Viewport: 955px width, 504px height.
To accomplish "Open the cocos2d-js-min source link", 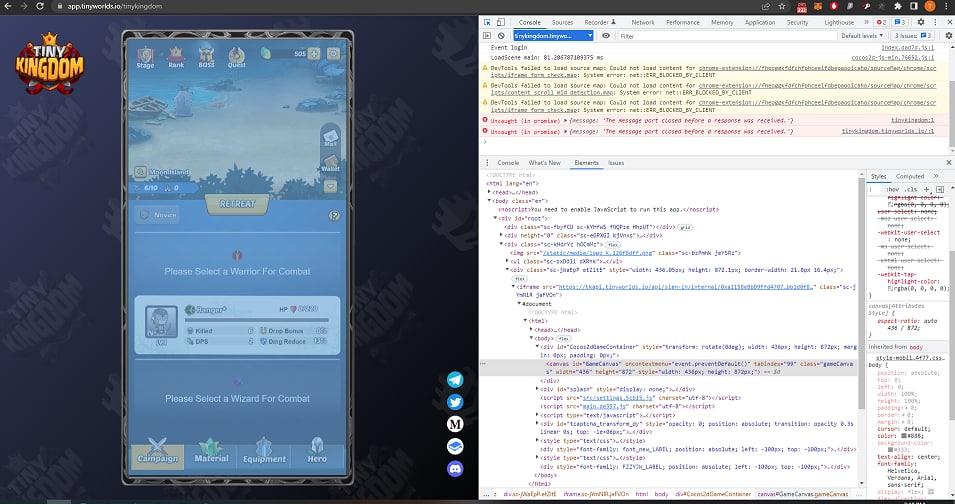I will (893, 57).
